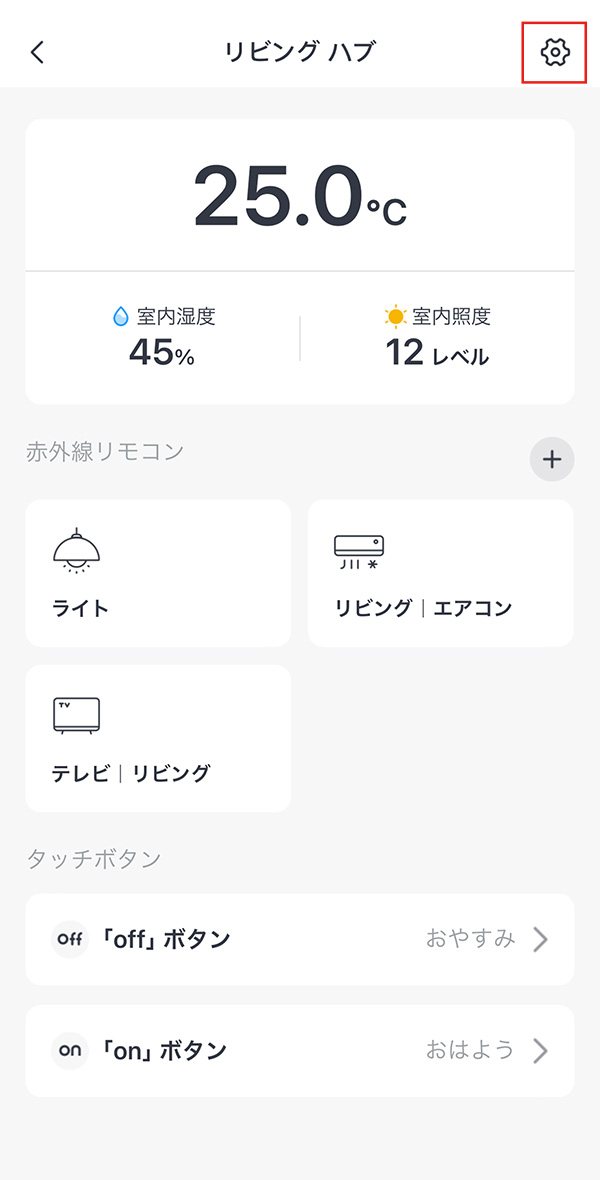Expand the おやすみ chevron arrow
The image size is (600, 1180).
click(540, 939)
